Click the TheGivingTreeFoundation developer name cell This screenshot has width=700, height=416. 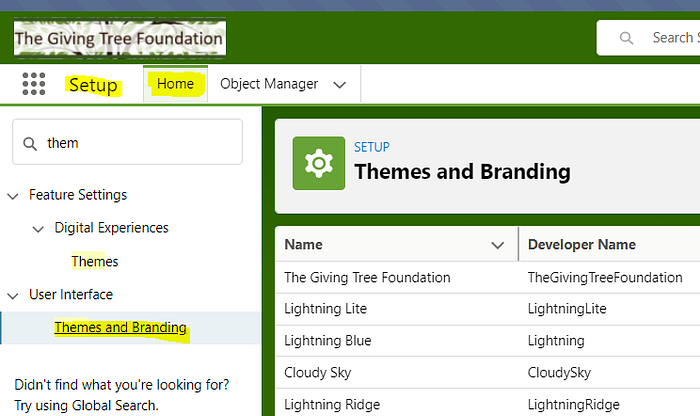tap(605, 278)
